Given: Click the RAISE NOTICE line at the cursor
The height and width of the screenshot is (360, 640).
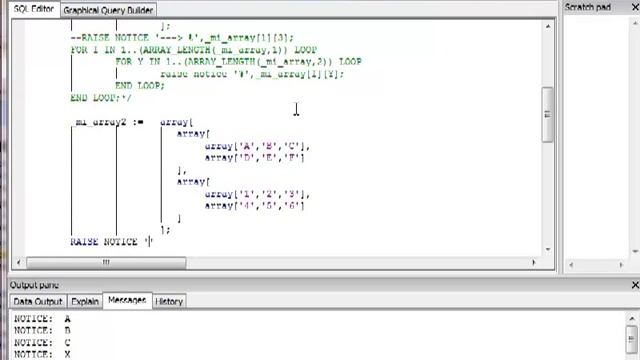Looking at the screenshot, I should click(x=111, y=242).
